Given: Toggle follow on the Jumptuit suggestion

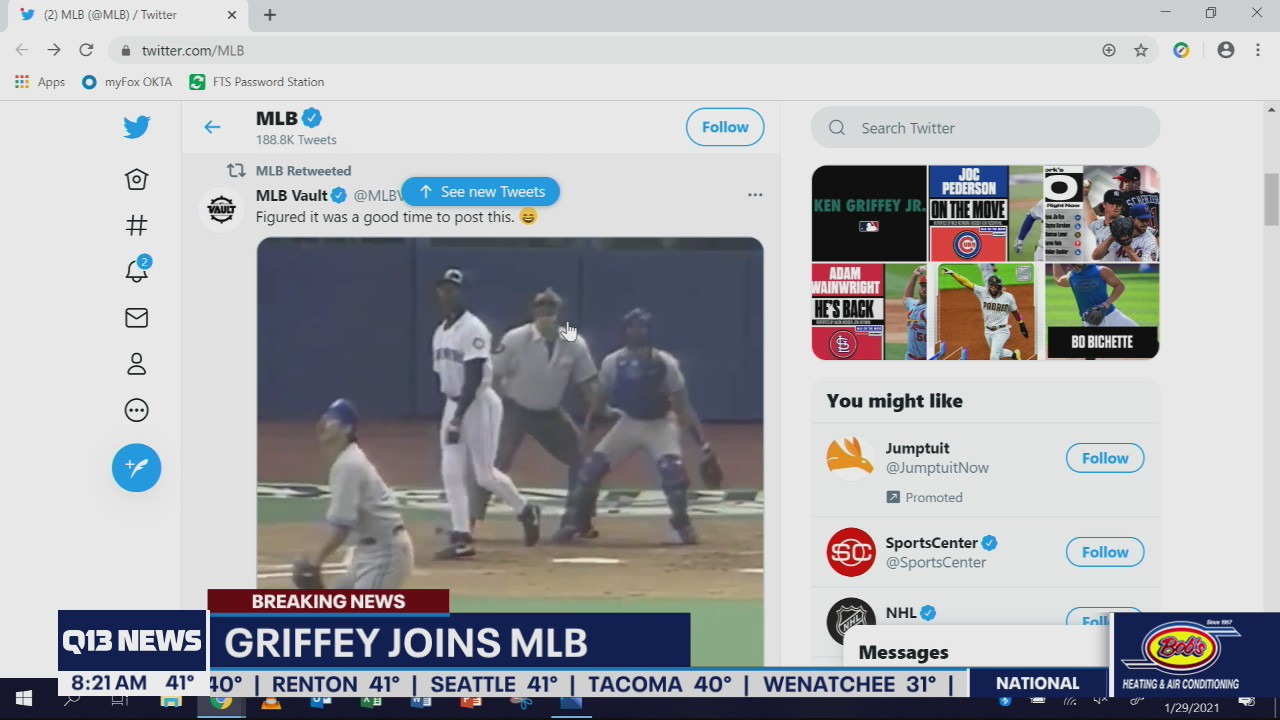Looking at the screenshot, I should pos(1104,457).
